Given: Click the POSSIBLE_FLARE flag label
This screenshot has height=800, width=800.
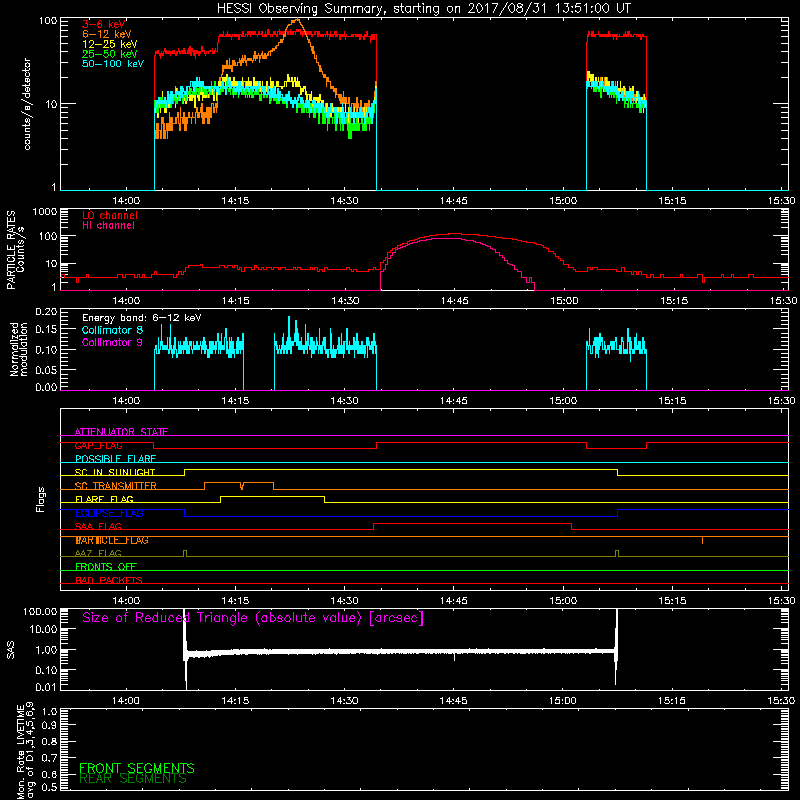Looking at the screenshot, I should pyautogui.click(x=115, y=459).
